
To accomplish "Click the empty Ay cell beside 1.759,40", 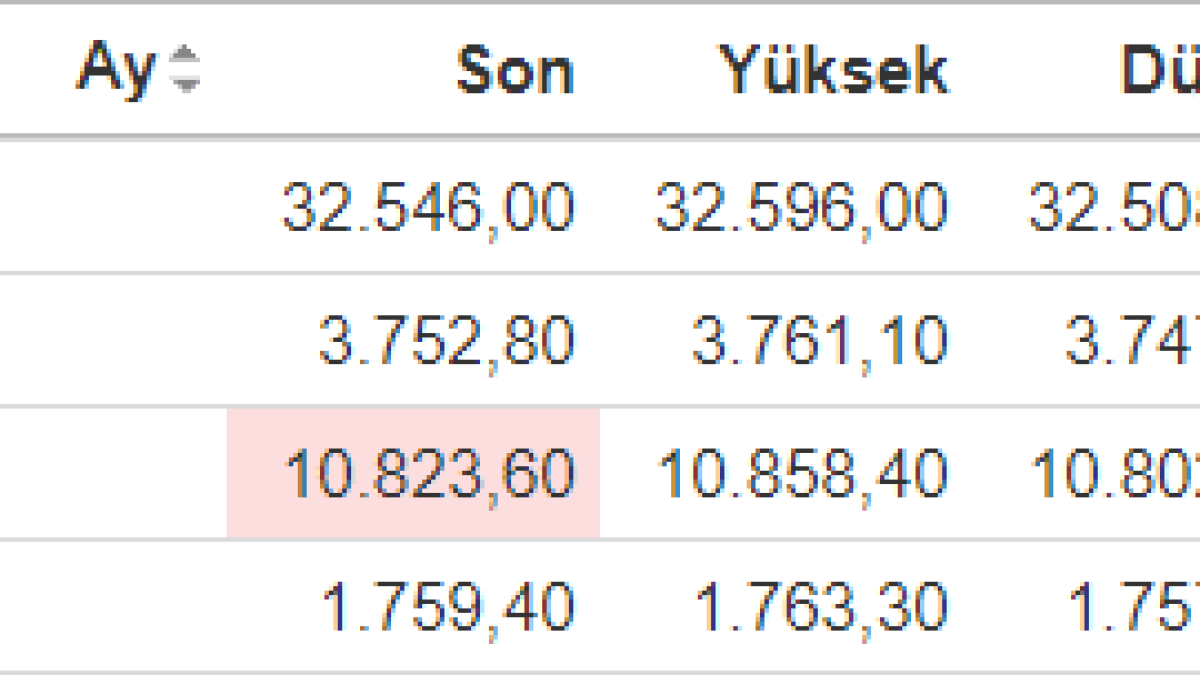I will tap(113, 607).
